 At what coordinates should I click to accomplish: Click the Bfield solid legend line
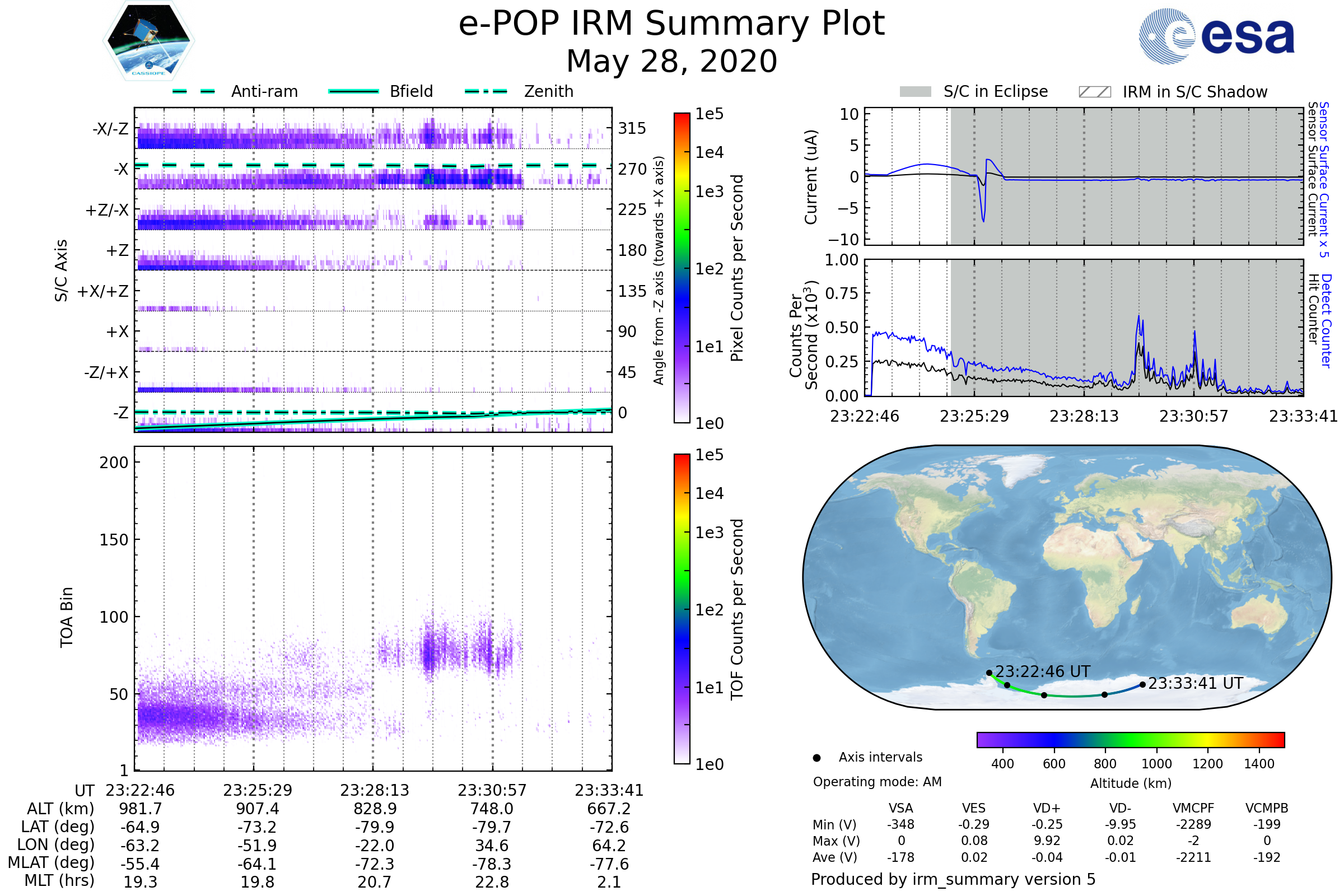pyautogui.click(x=353, y=91)
